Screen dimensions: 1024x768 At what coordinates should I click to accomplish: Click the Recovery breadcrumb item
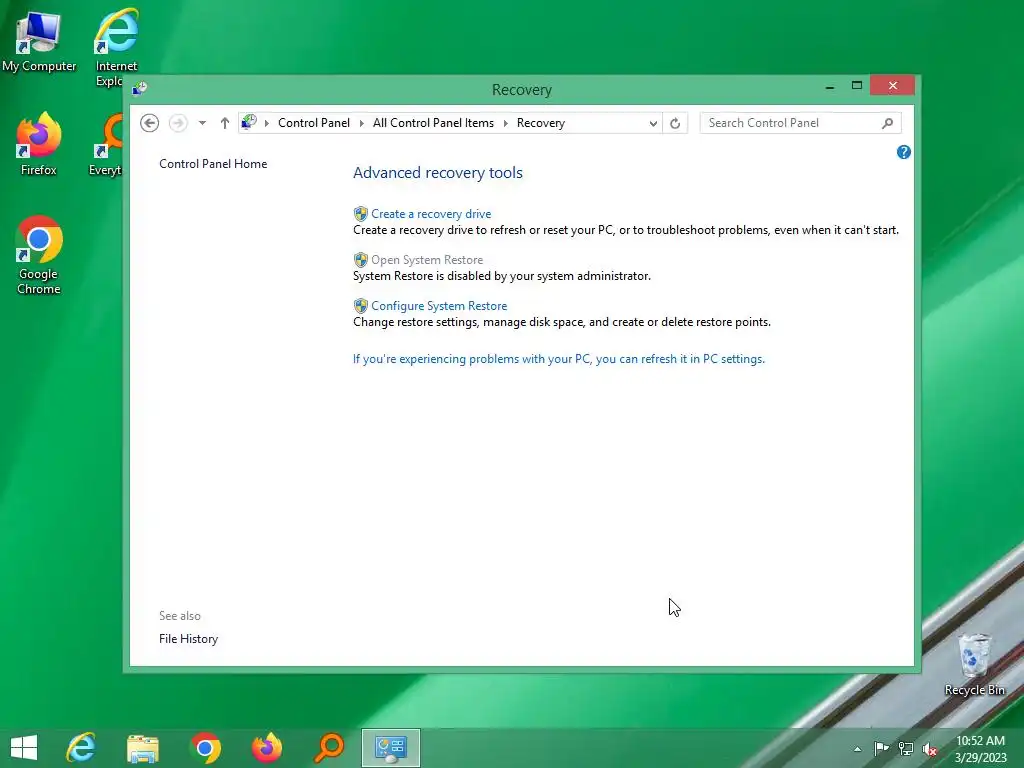(x=541, y=123)
